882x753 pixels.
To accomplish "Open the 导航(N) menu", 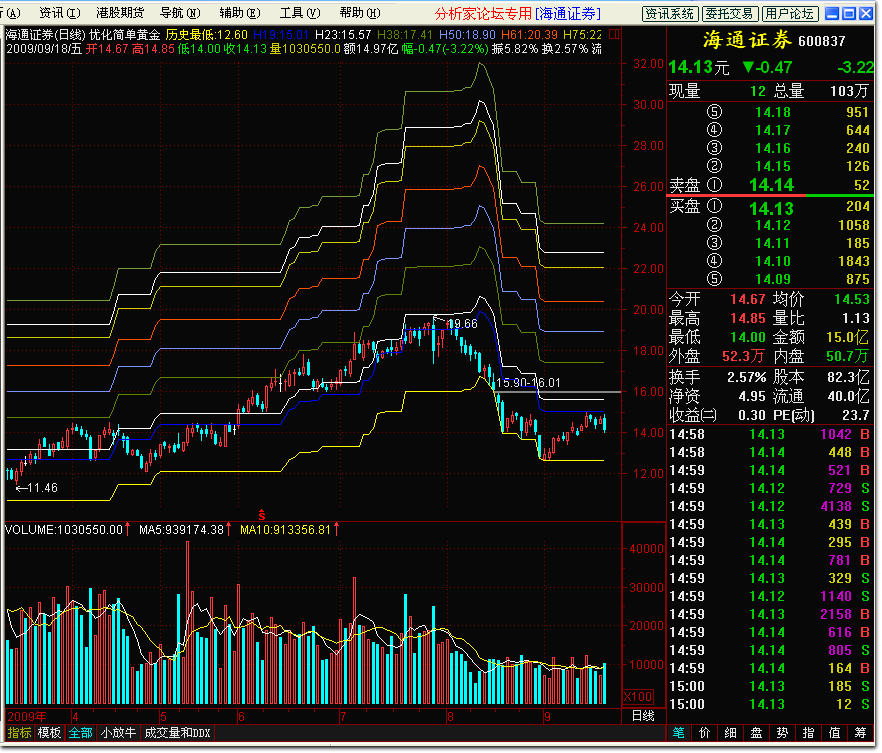I will pyautogui.click(x=180, y=13).
